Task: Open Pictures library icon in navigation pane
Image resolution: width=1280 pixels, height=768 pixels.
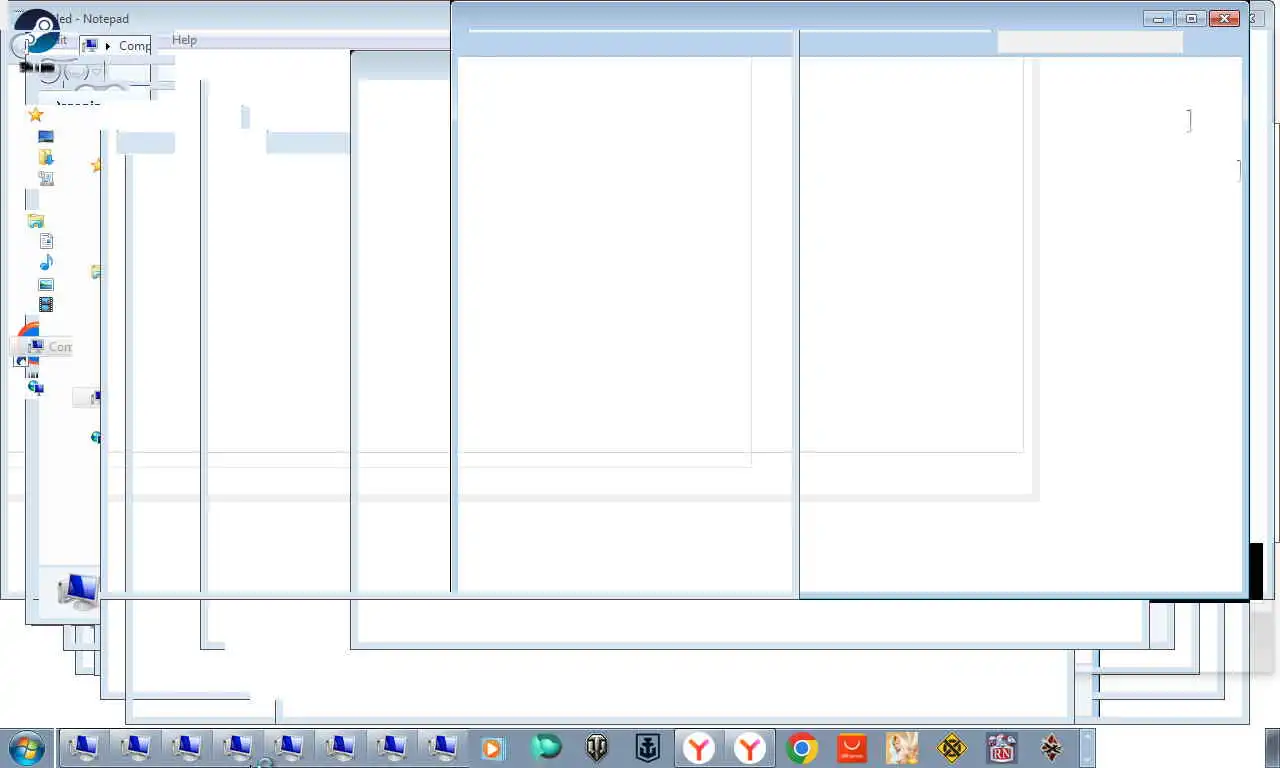Action: coord(46,284)
